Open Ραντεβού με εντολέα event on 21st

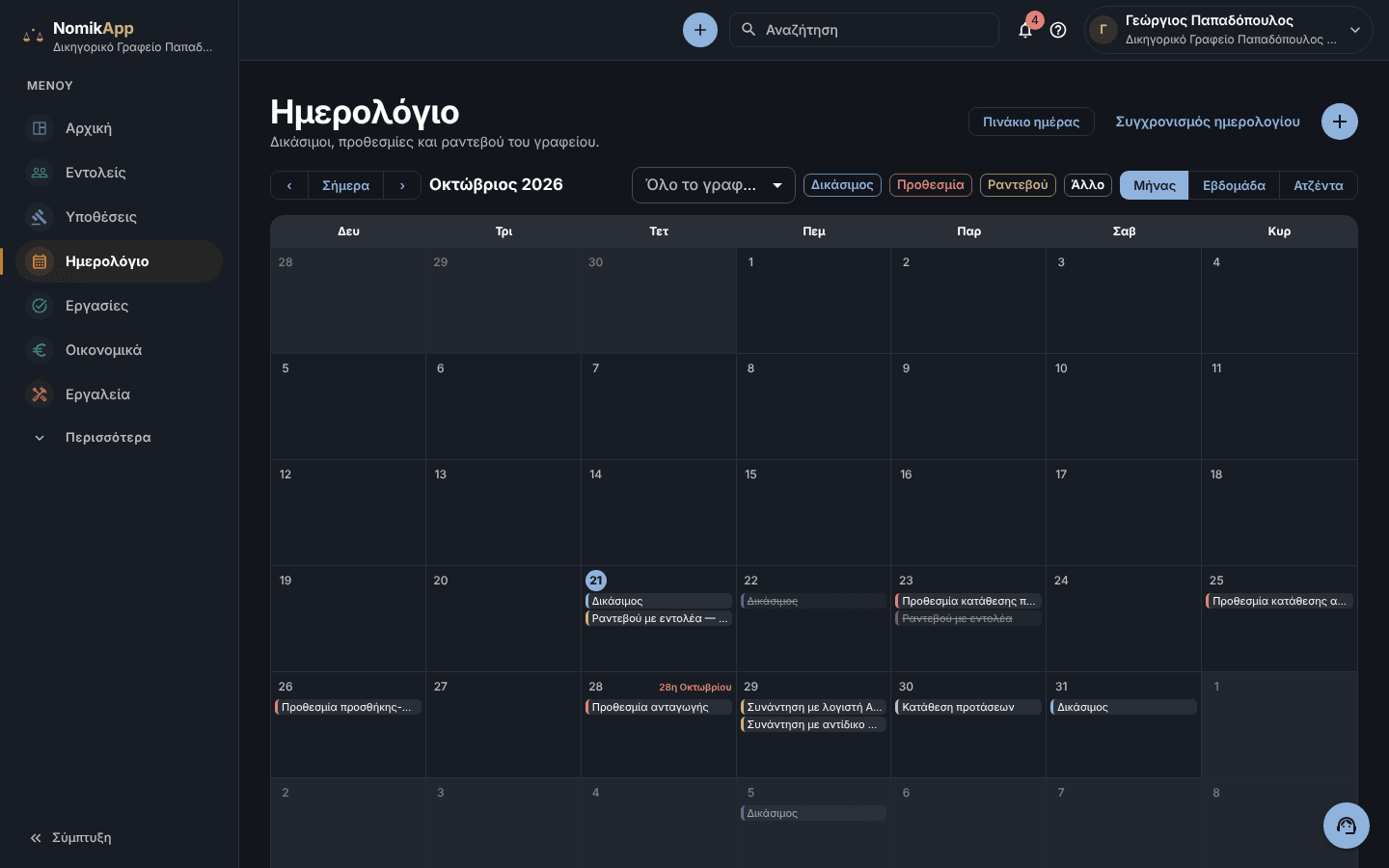tap(659, 618)
